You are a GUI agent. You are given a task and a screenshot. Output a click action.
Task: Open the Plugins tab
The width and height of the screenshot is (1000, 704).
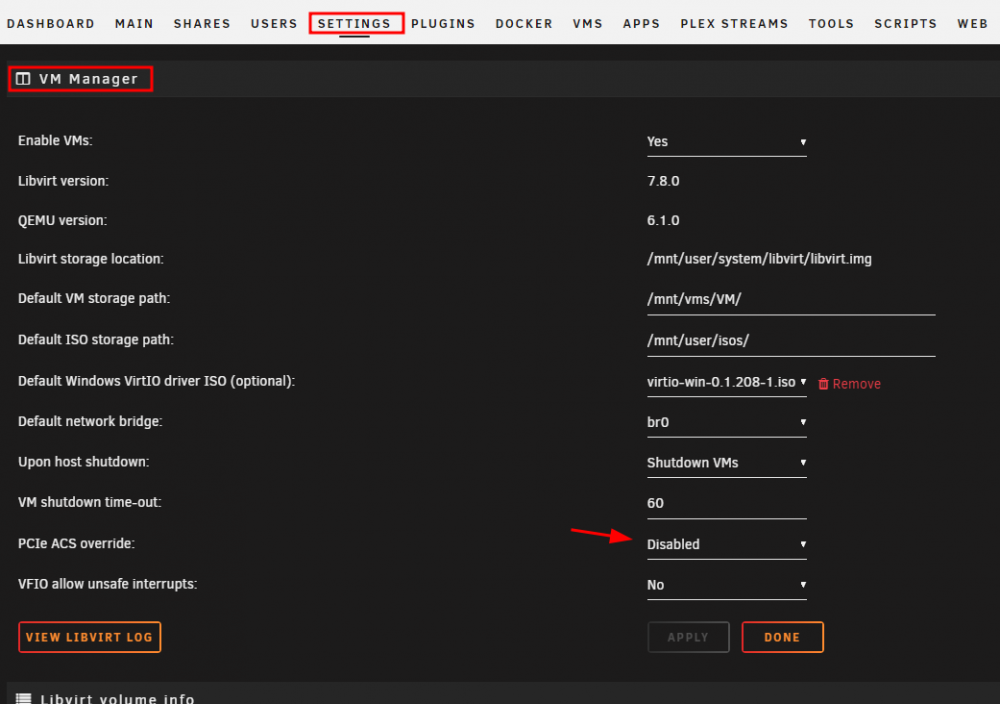pyautogui.click(x=443, y=24)
